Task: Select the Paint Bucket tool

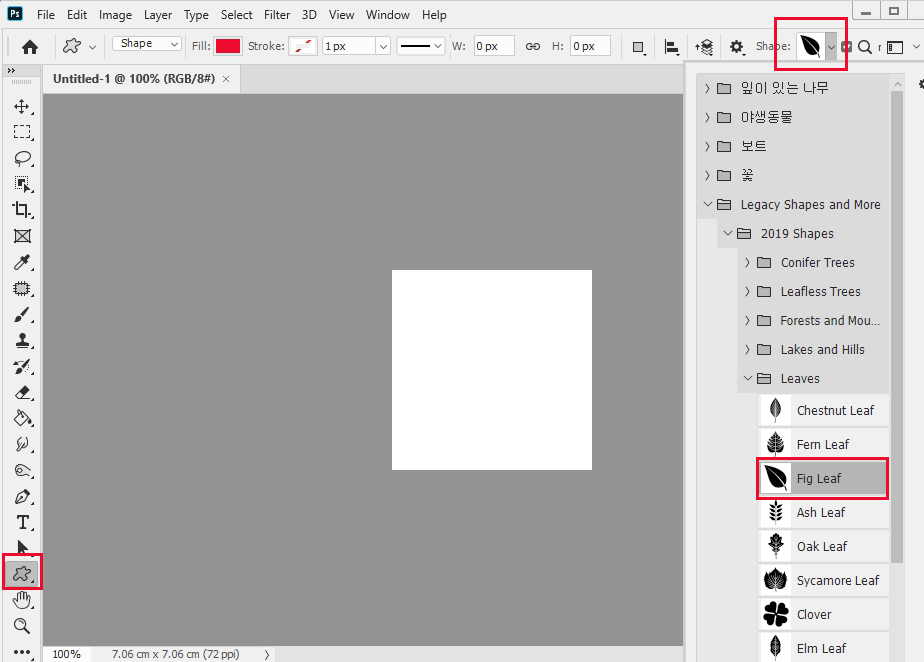Action: [x=22, y=418]
